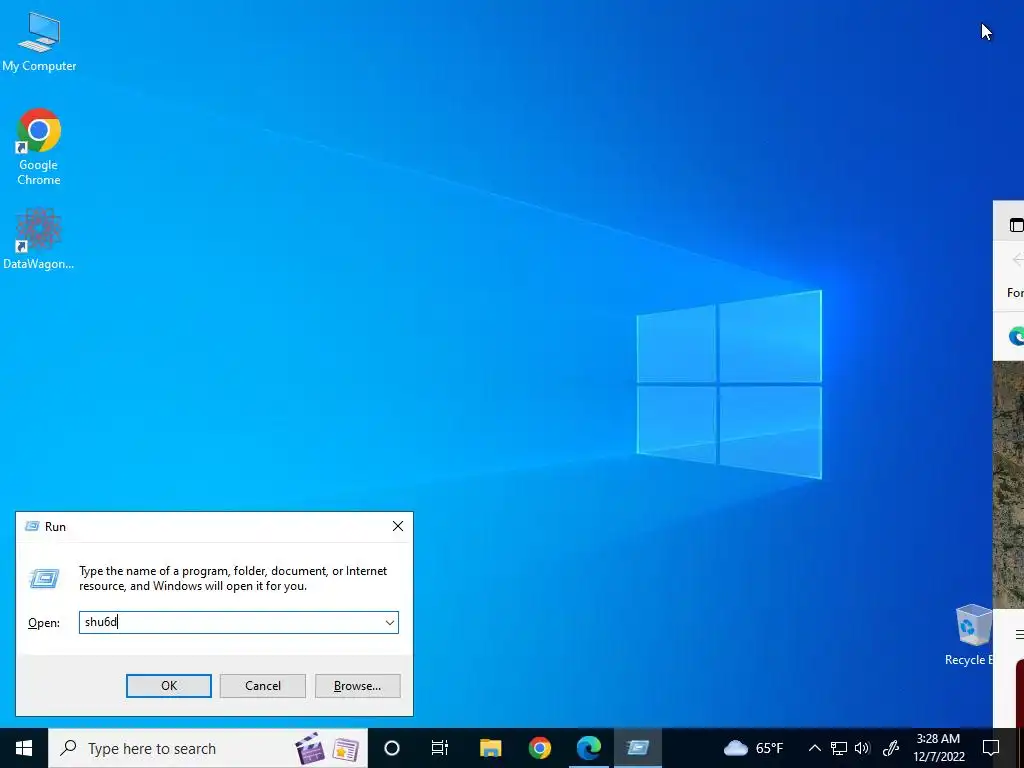Open the notification Action Center icon
Screen dimensions: 1024x768
click(x=991, y=748)
